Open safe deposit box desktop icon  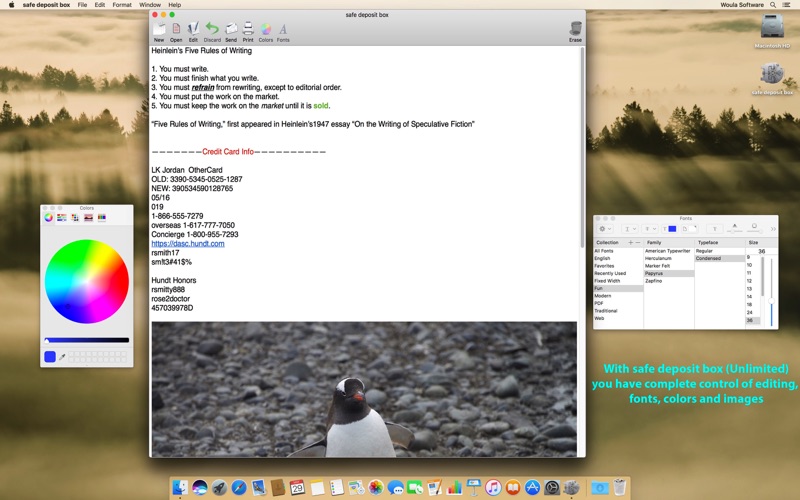click(772, 78)
